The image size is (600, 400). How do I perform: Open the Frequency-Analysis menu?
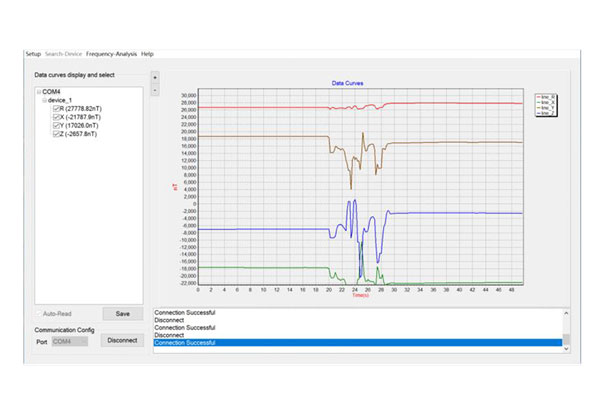click(x=112, y=53)
